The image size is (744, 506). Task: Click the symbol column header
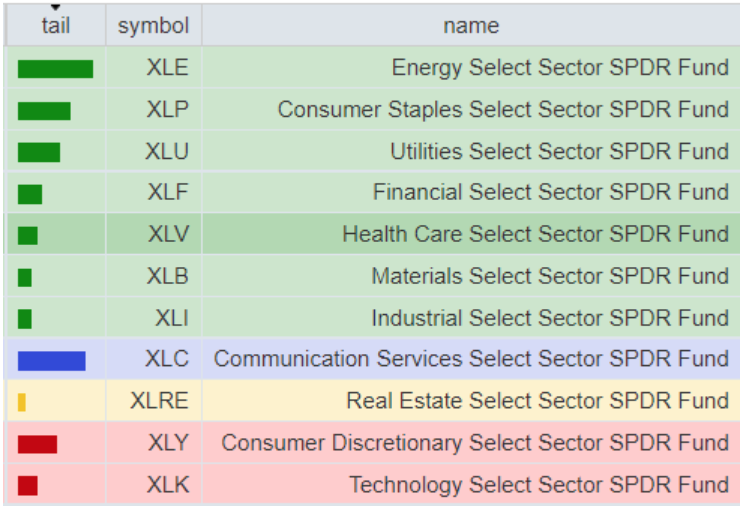[x=153, y=26]
